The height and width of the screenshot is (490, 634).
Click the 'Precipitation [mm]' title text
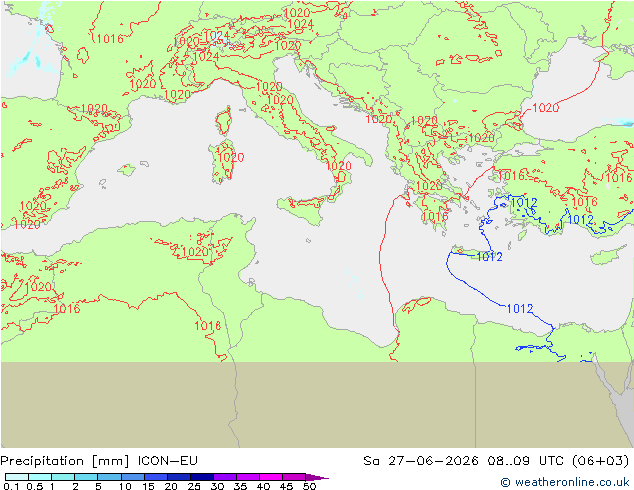(65, 461)
